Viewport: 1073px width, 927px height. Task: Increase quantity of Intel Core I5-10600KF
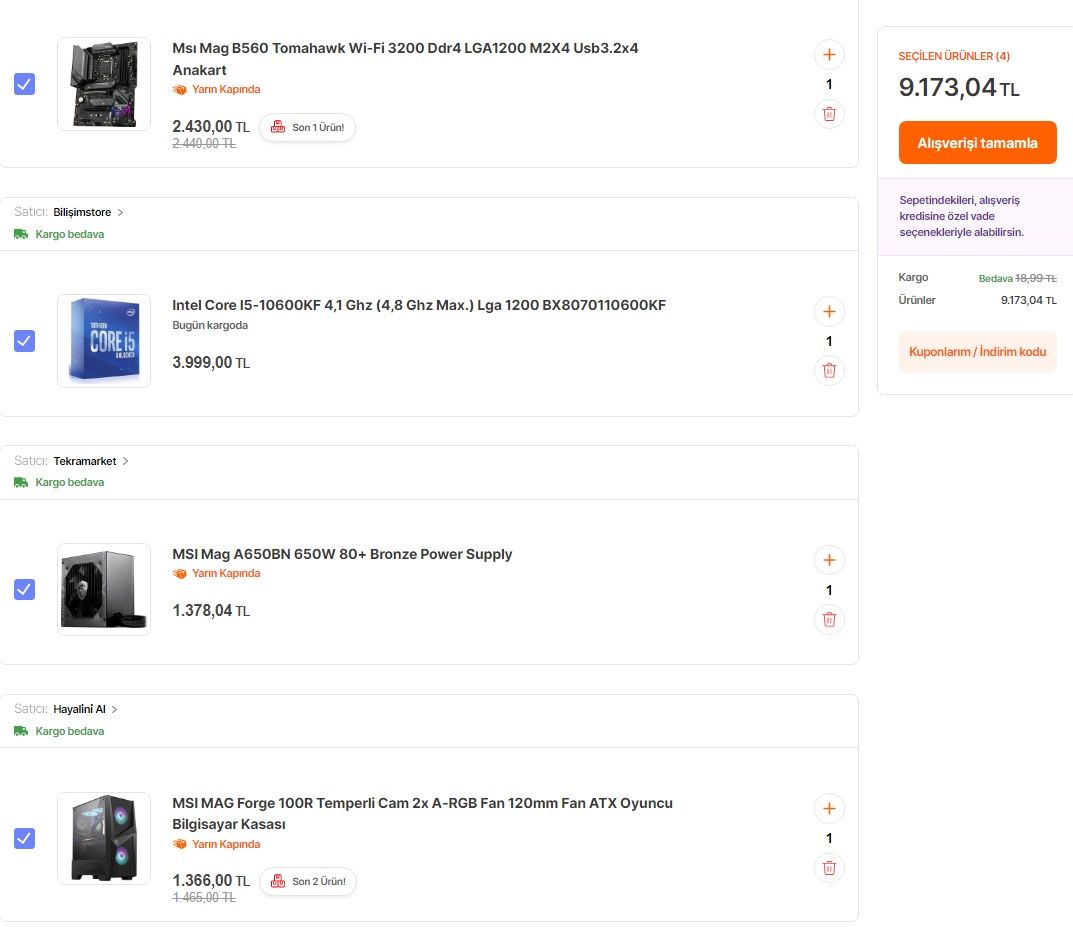[829, 312]
